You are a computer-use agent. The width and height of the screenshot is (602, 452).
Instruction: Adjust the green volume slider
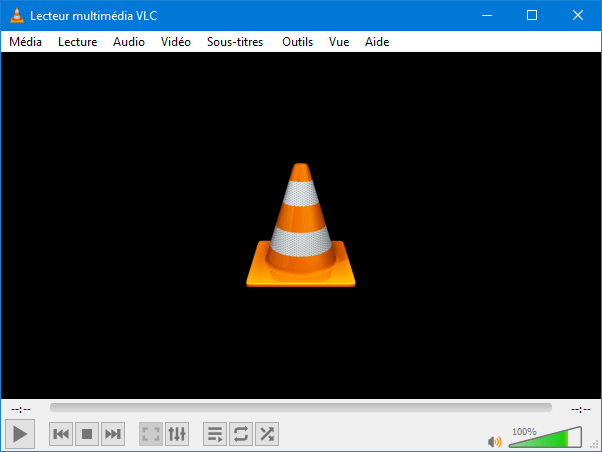[x=545, y=437]
